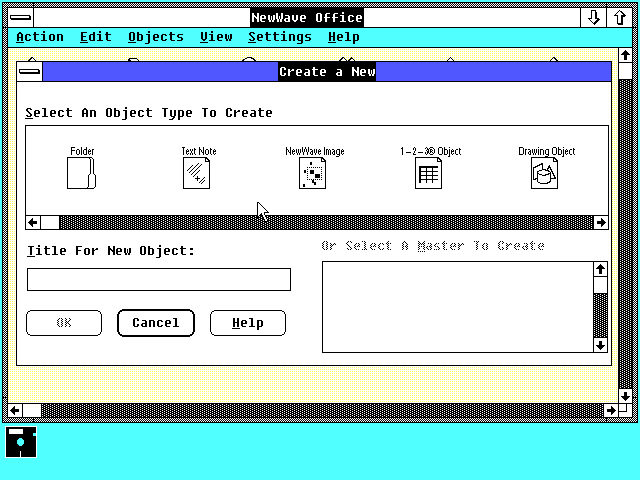Open the Action menu
The height and width of the screenshot is (480, 640).
pyautogui.click(x=40, y=37)
